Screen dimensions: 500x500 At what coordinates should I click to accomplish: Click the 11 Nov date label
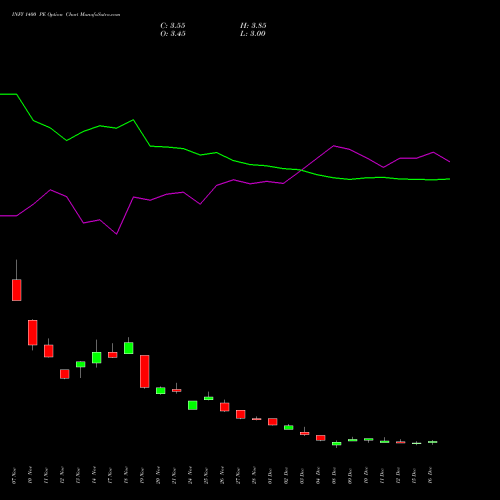tap(46, 476)
